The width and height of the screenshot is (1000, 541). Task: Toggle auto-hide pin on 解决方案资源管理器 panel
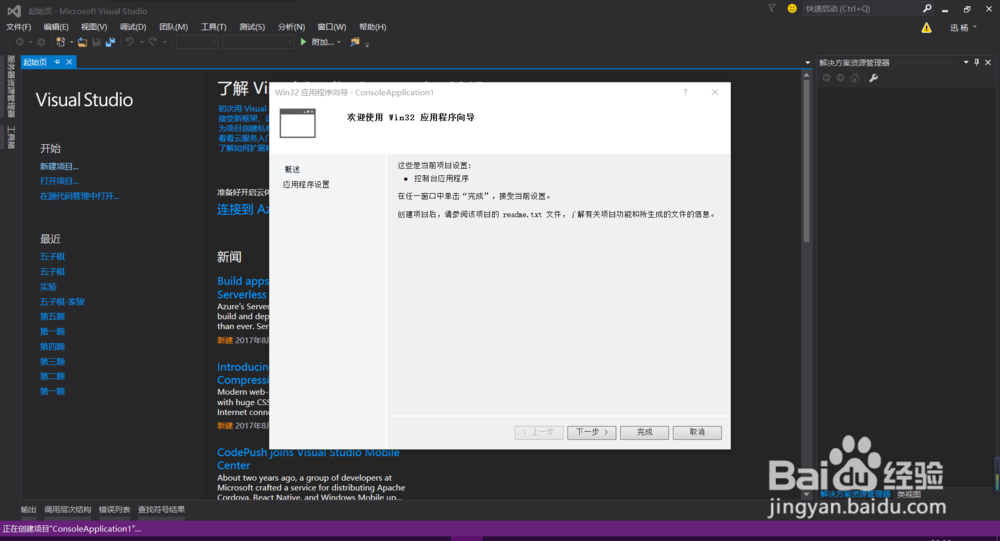976,62
